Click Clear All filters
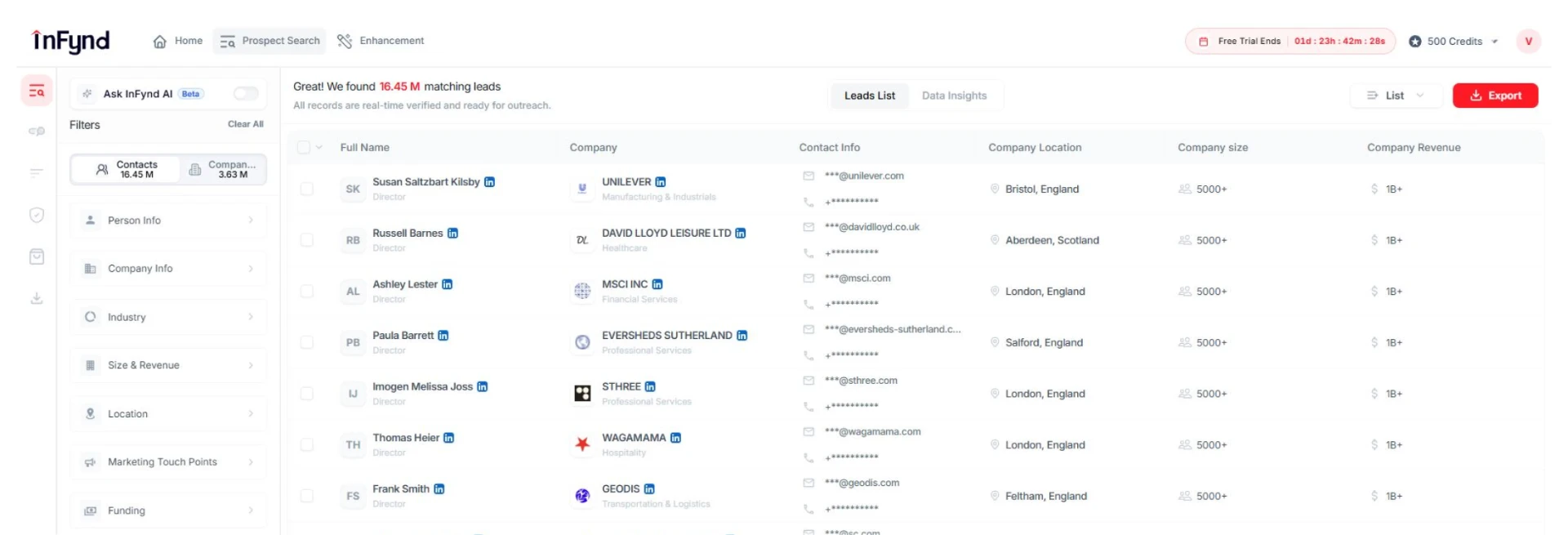Screen dimensions: 1568x535 coord(245,124)
